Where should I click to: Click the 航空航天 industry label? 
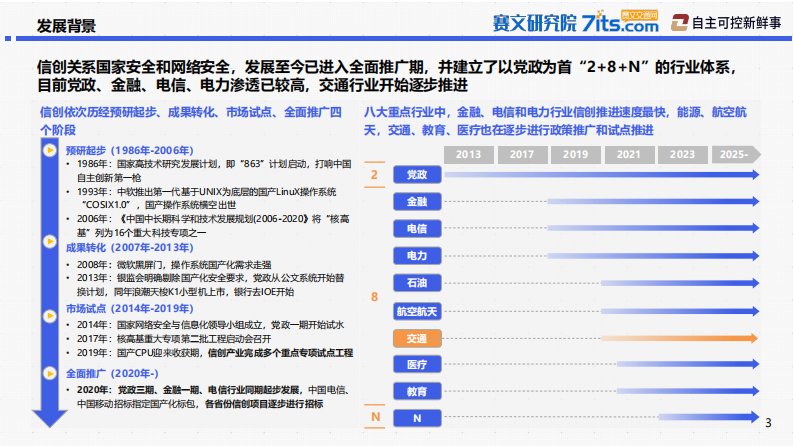pyautogui.click(x=417, y=312)
